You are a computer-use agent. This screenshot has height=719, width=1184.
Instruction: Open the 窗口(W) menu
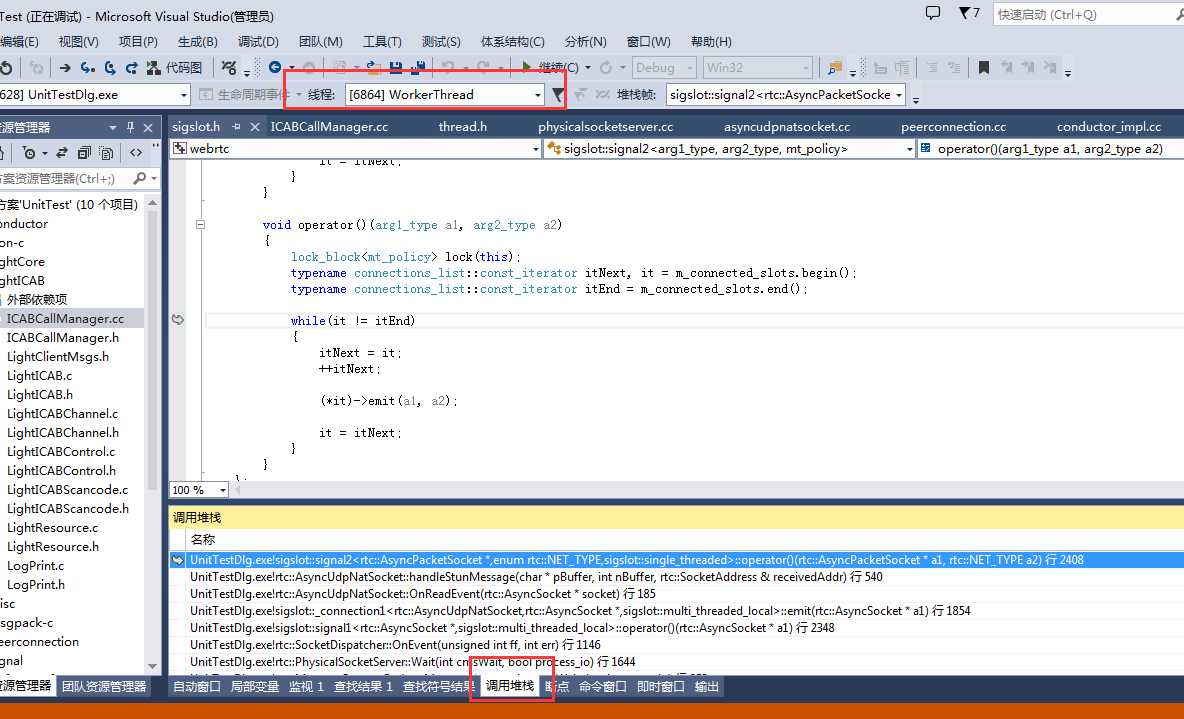click(x=649, y=42)
